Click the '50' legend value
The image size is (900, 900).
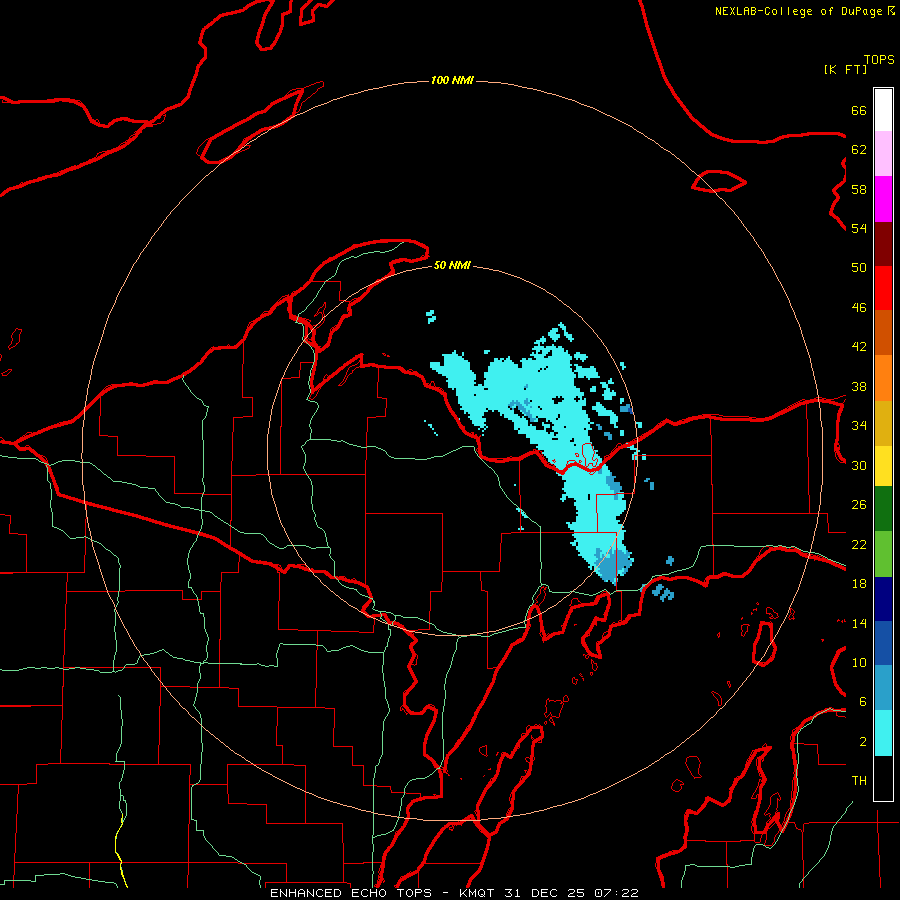[x=859, y=268]
